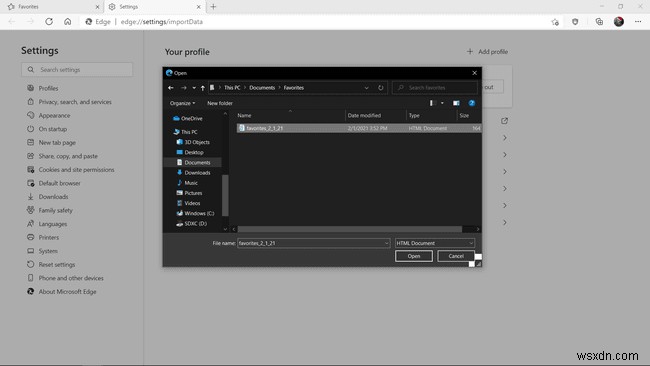The image size is (650, 366).
Task: Click Add profile
Action: click(487, 52)
